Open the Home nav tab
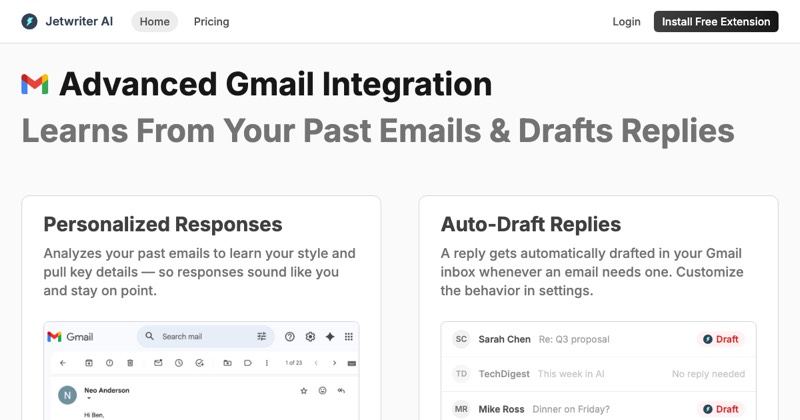The image size is (800, 420). click(155, 21)
